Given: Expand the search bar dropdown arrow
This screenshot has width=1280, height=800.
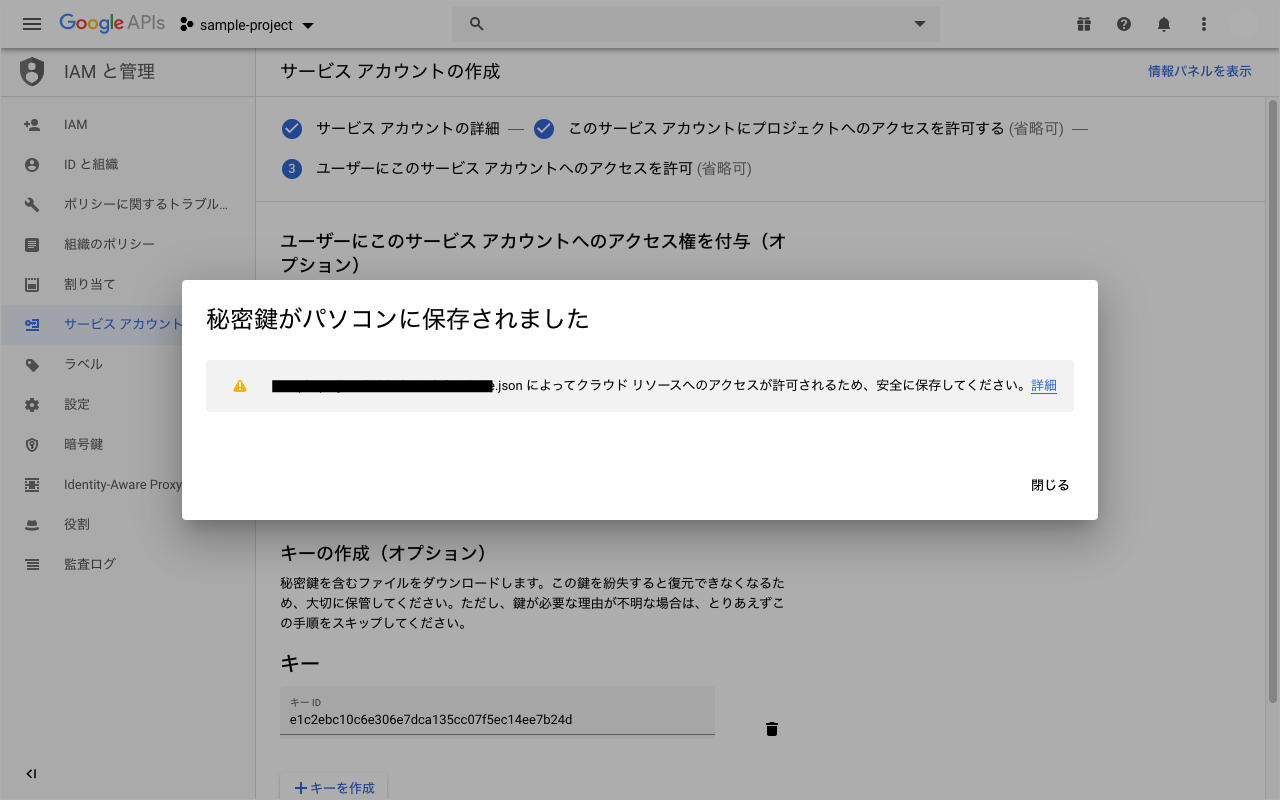Looking at the screenshot, I should tap(919, 24).
